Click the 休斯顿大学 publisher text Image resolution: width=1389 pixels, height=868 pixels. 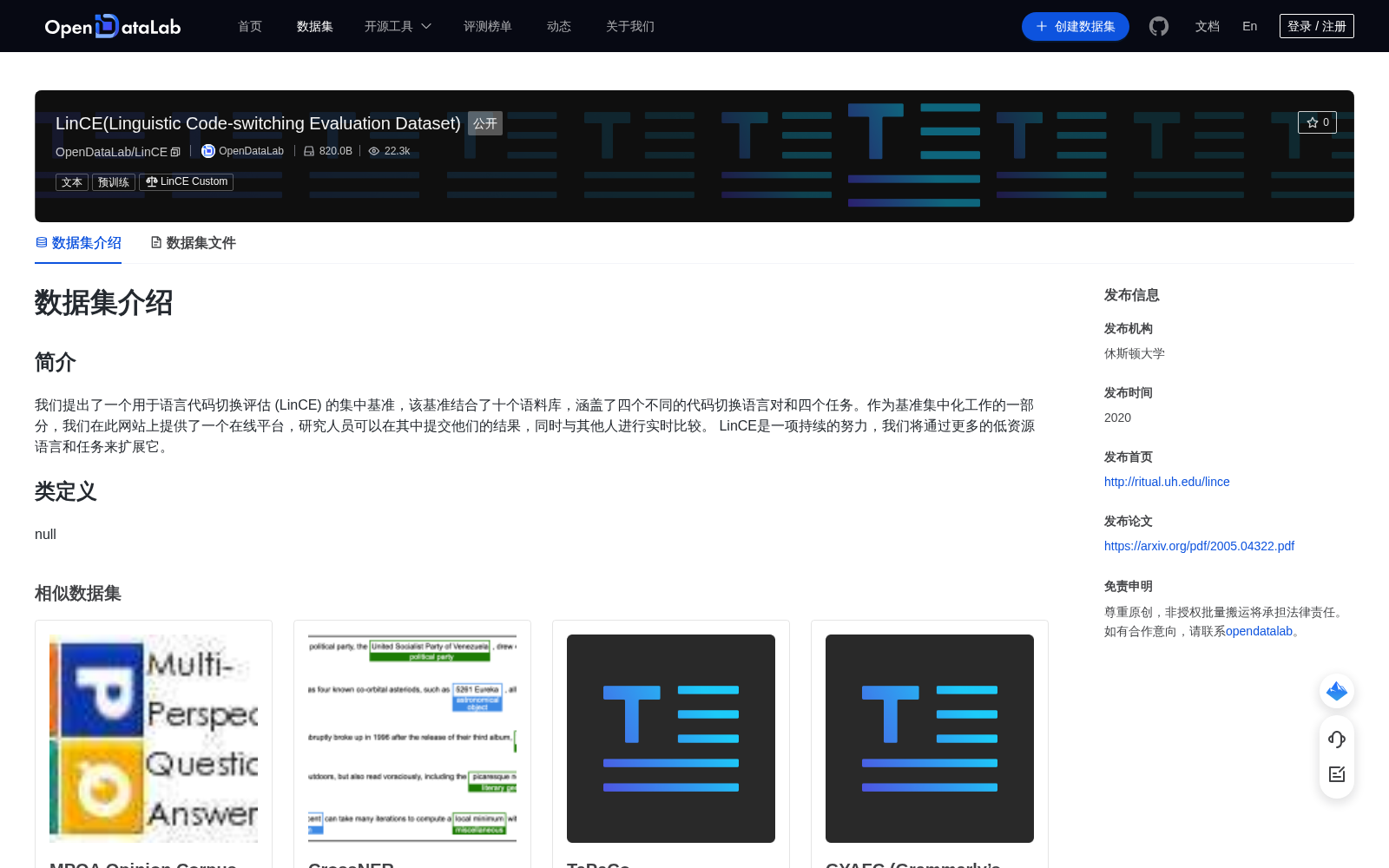click(x=1135, y=353)
